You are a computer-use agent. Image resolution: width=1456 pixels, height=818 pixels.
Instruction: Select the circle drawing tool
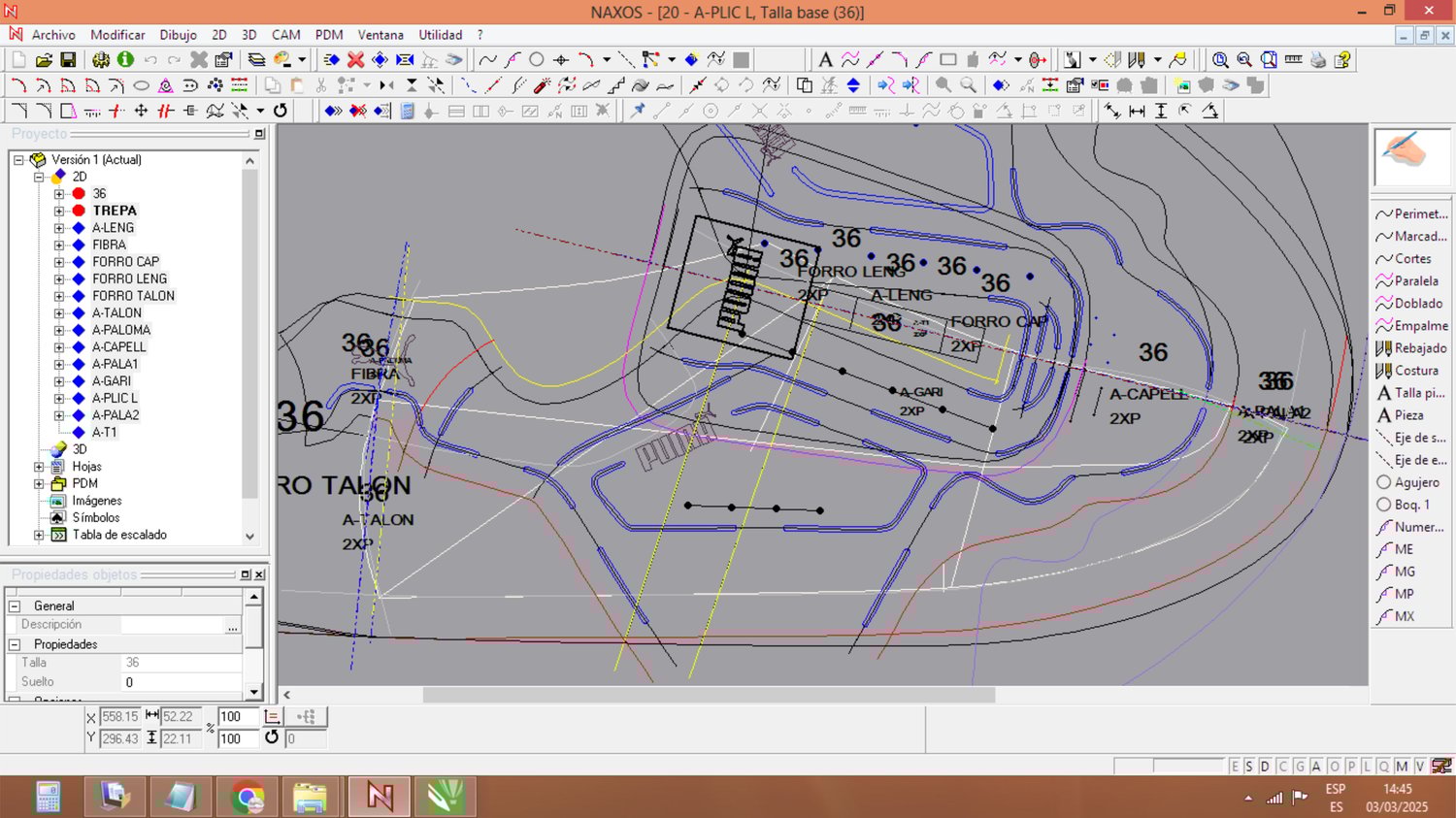pos(536,60)
